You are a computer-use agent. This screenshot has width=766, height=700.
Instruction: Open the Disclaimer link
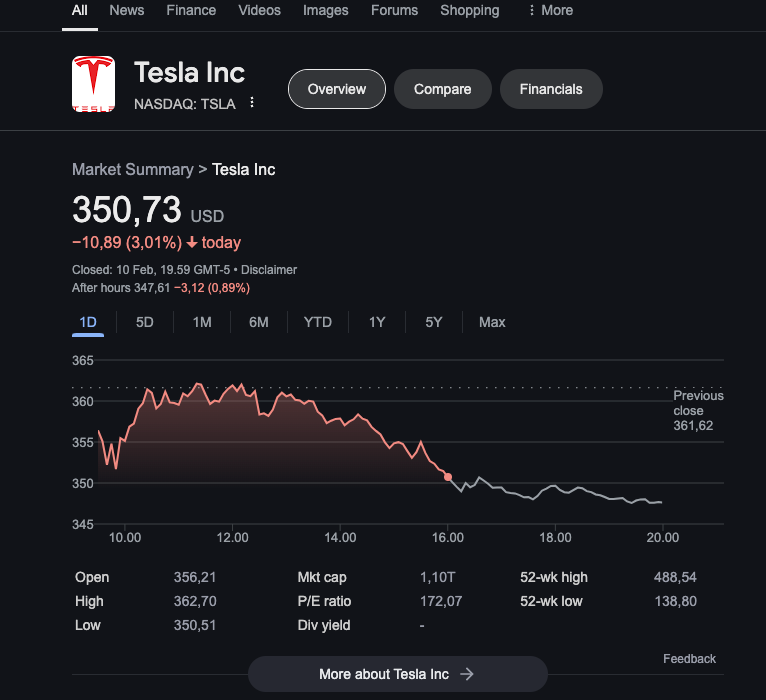(269, 270)
